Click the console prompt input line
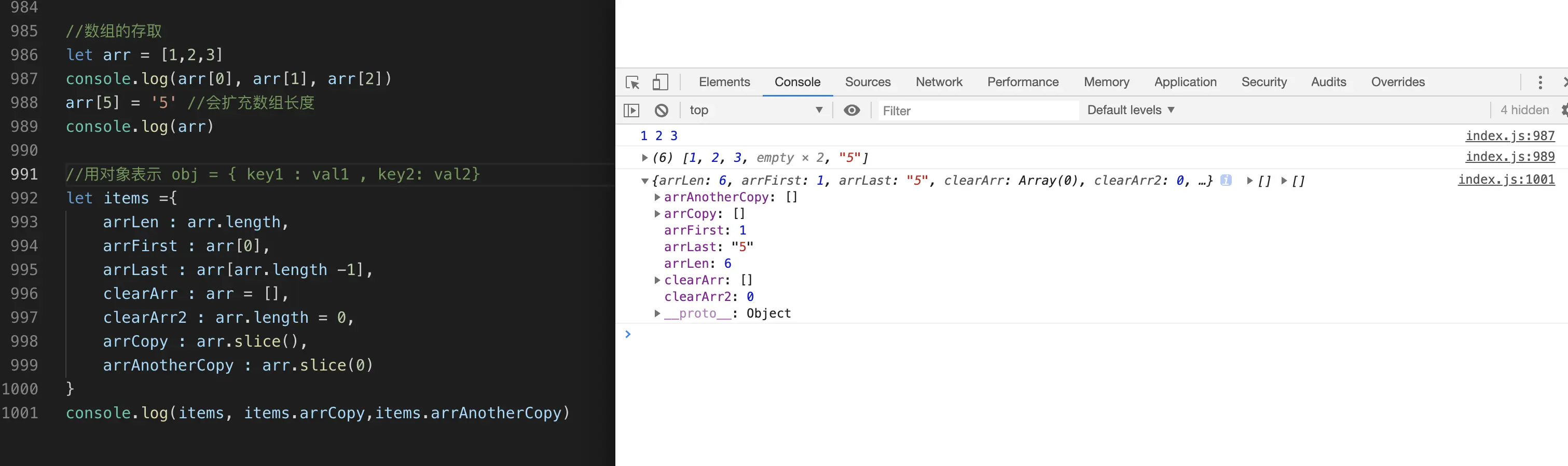The height and width of the screenshot is (466, 1568). pos(1096,334)
